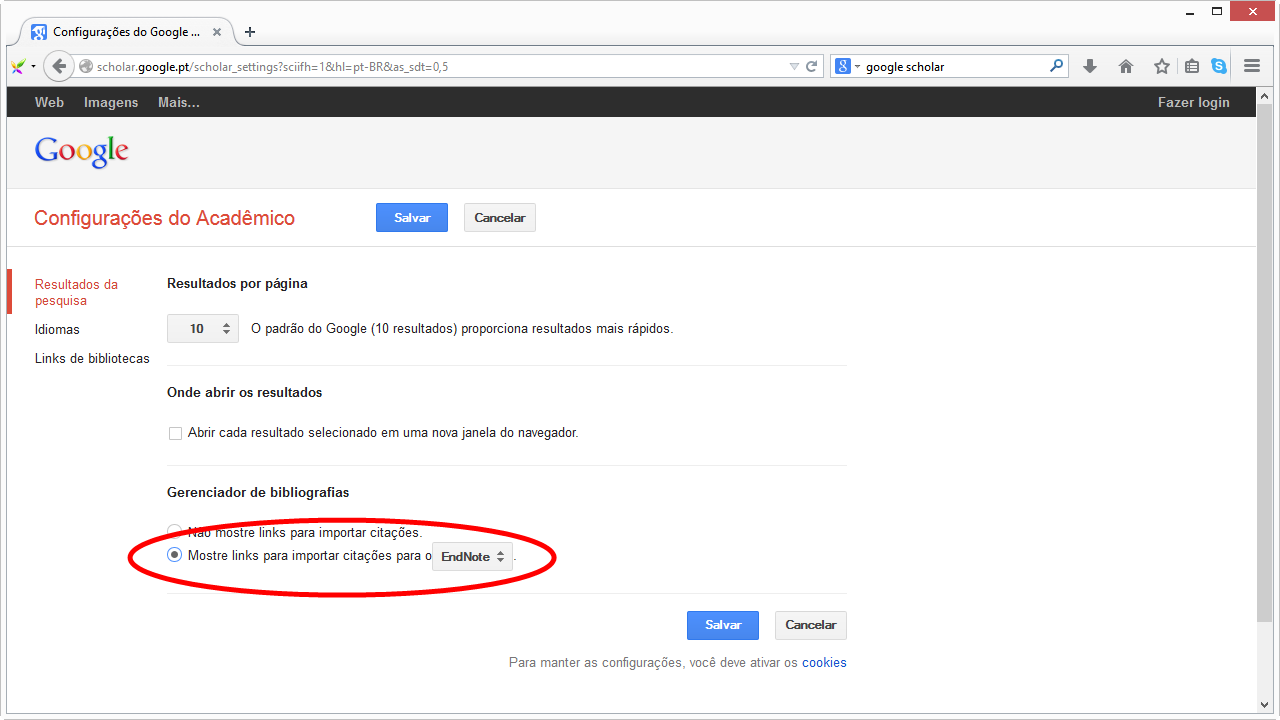Reload the page with the refresh icon
The width and height of the screenshot is (1280, 720).
tap(812, 67)
